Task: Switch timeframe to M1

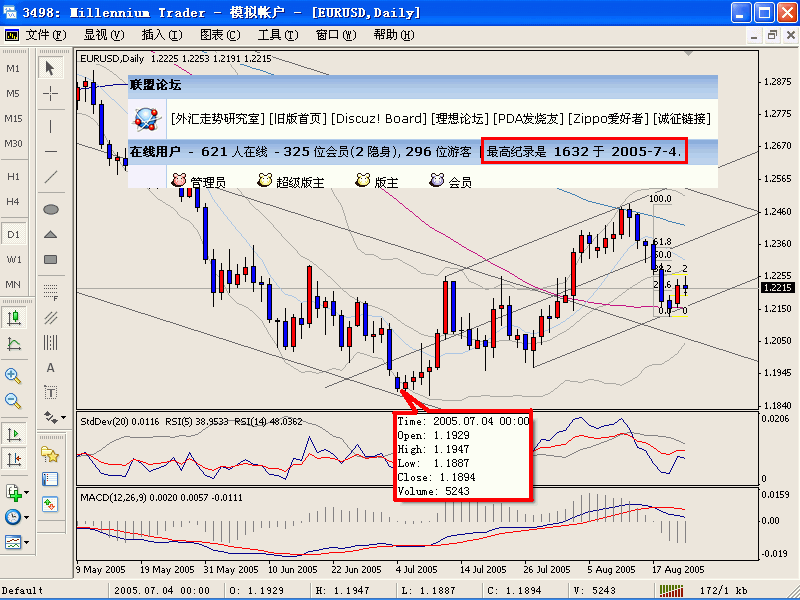Action: pyautogui.click(x=13, y=68)
